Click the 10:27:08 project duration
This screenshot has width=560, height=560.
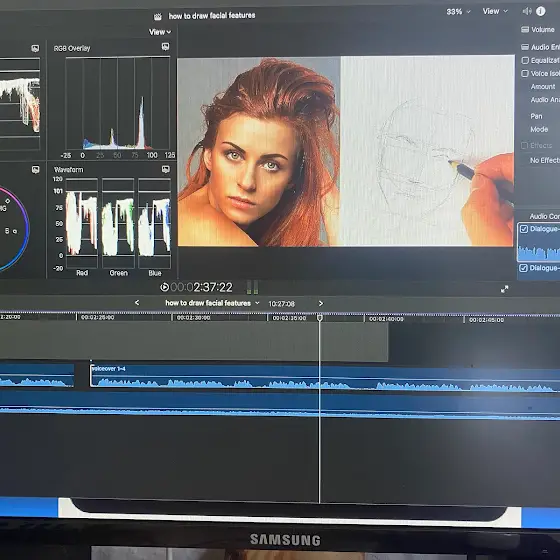(281, 304)
